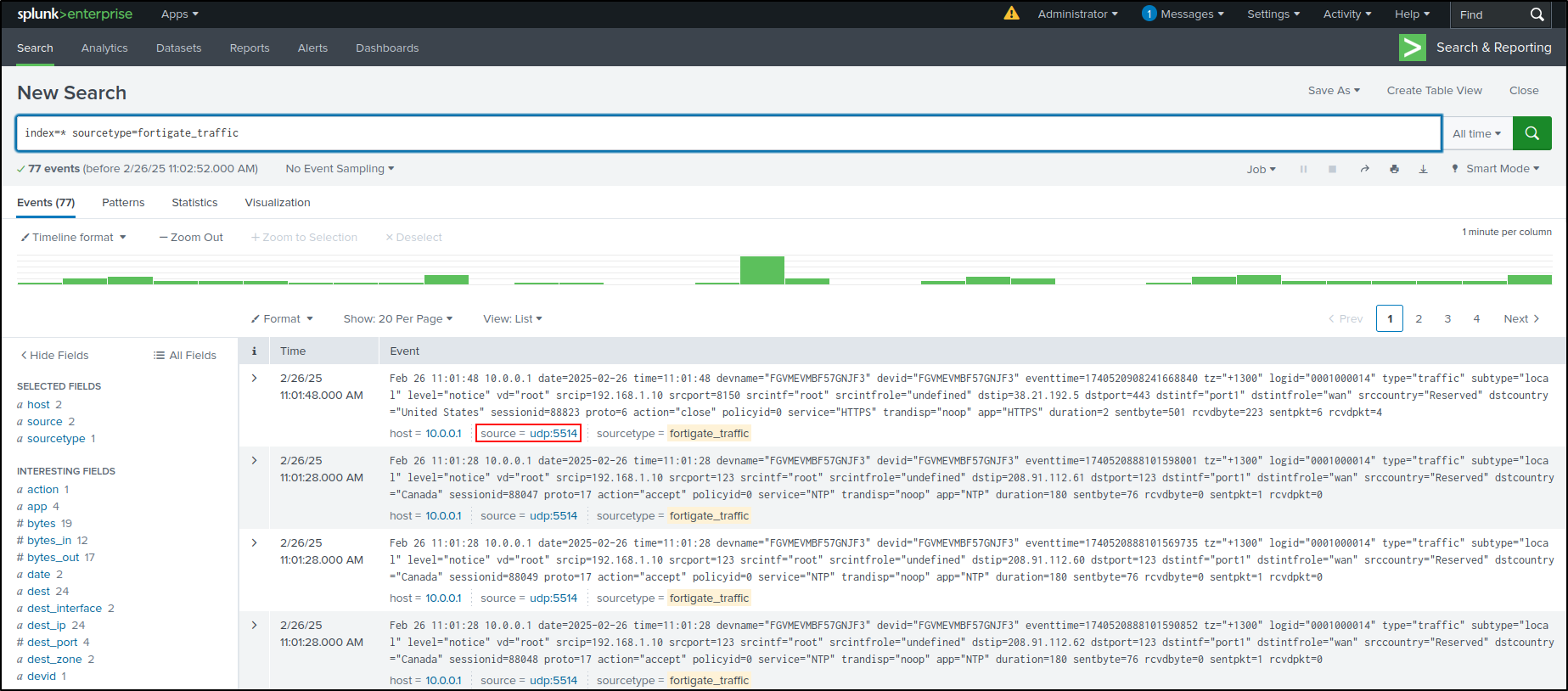The height and width of the screenshot is (691, 1568).
Task: Expand the 11:01:48 event row
Action: [254, 378]
